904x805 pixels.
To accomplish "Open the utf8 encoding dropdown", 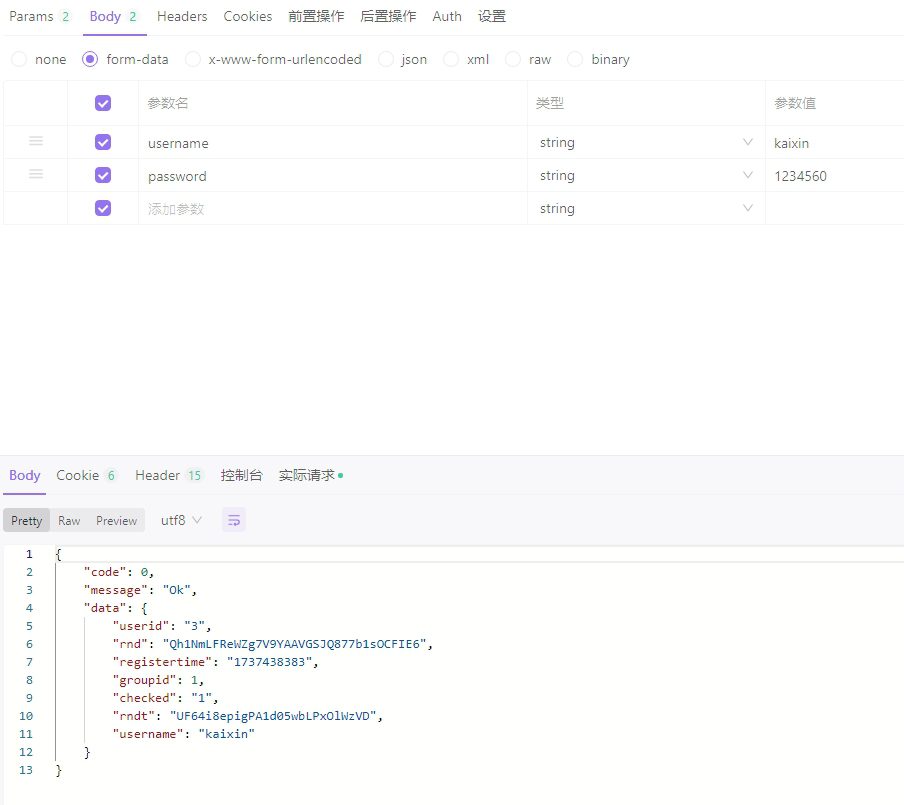I will coord(181,520).
